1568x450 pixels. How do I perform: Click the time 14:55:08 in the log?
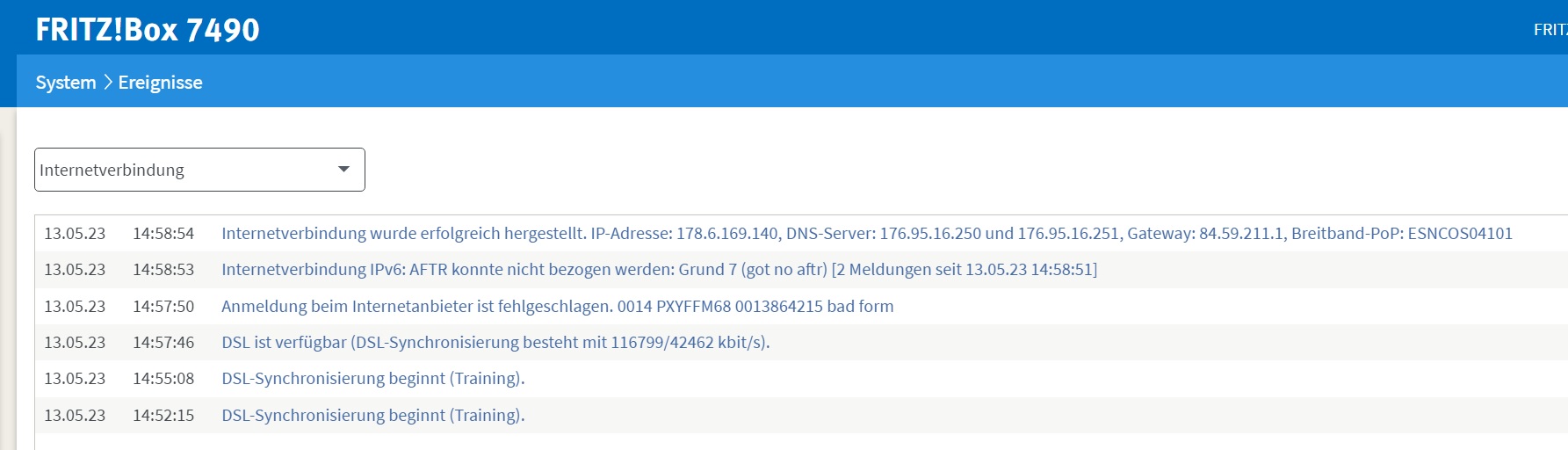click(x=163, y=379)
